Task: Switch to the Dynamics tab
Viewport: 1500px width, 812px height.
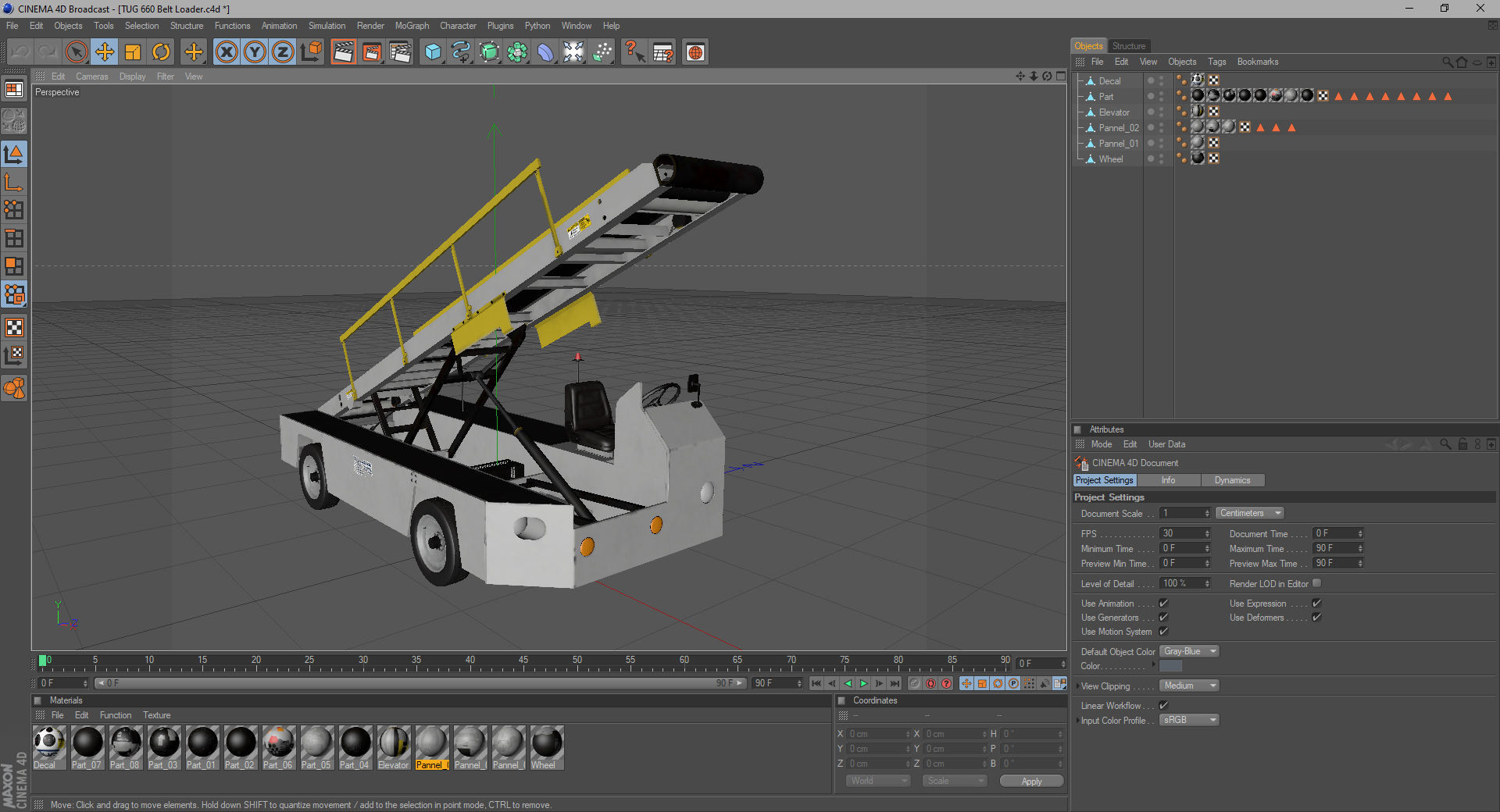Action: pos(1232,480)
